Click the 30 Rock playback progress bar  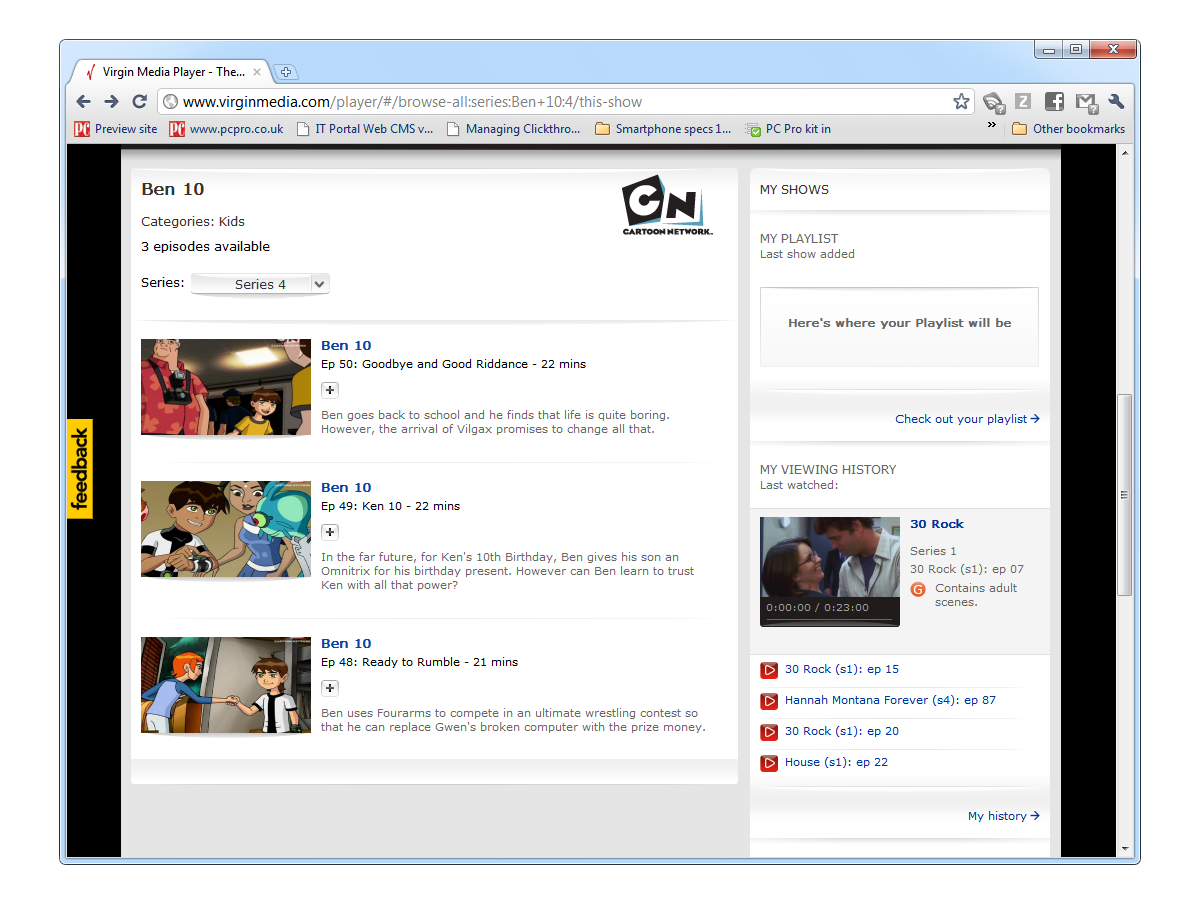click(x=830, y=619)
